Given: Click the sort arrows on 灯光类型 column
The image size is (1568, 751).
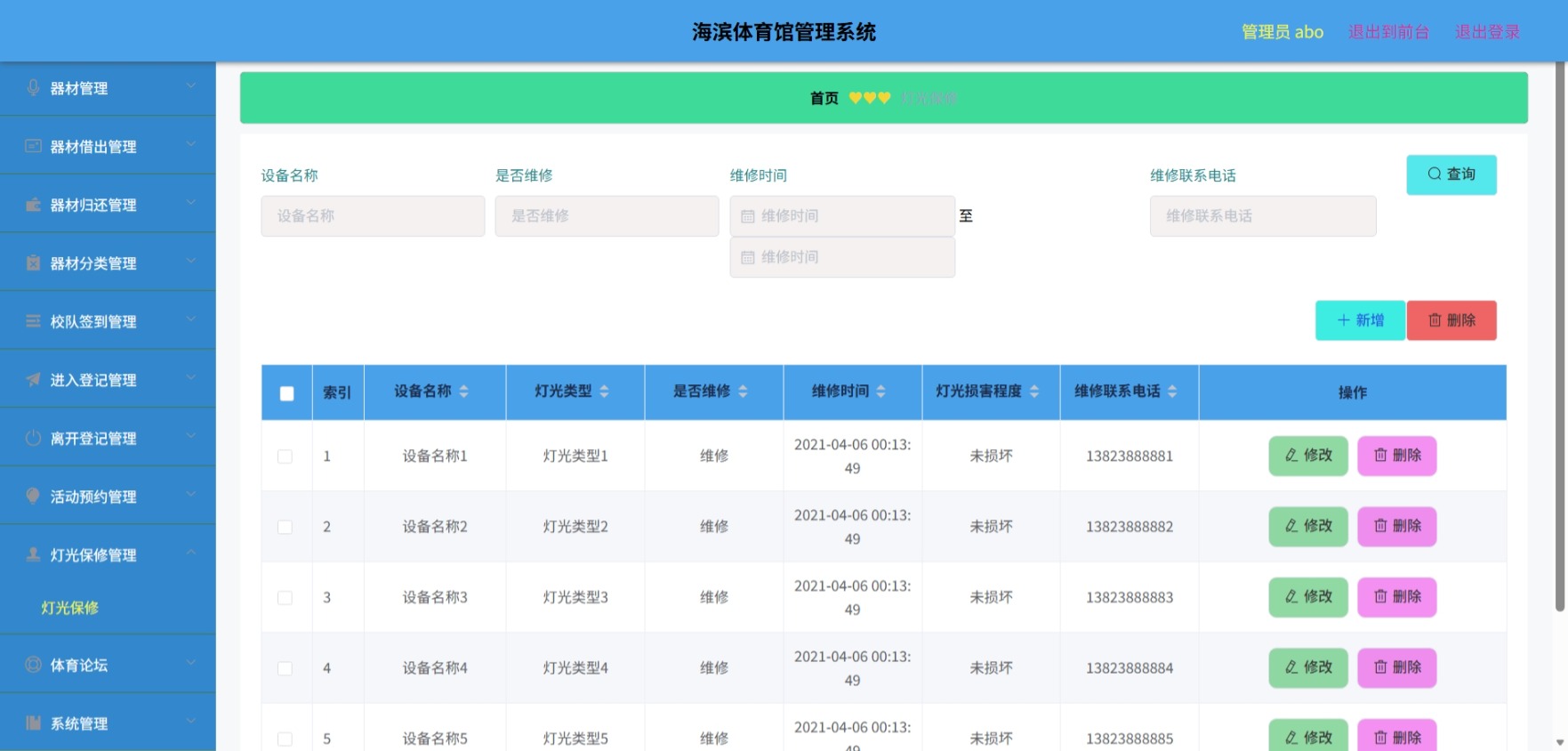Looking at the screenshot, I should click(x=604, y=392).
